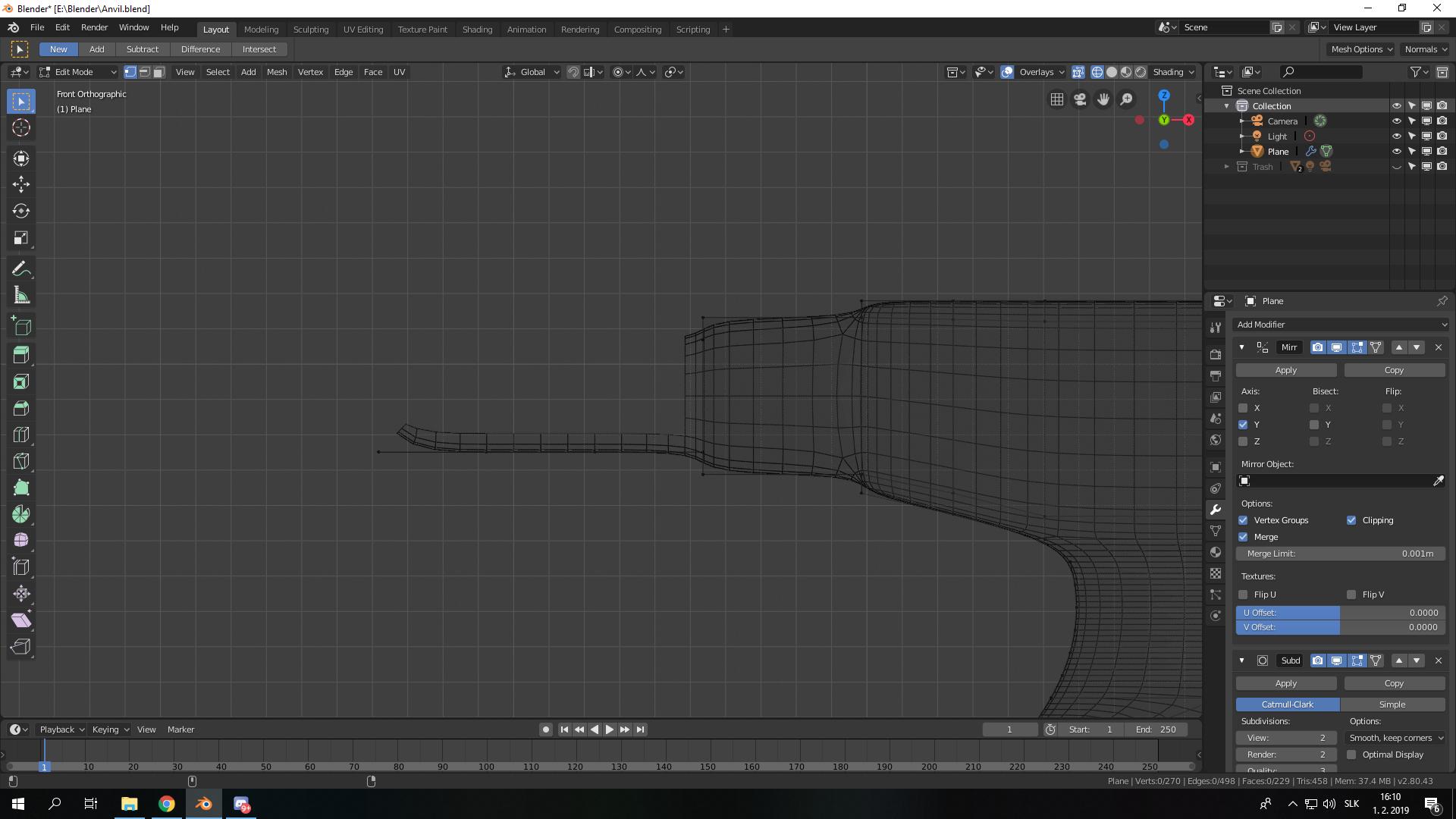Viewport: 1456px width, 819px height.
Task: Switch viewport to wireframe shading icon
Action: (x=1097, y=72)
